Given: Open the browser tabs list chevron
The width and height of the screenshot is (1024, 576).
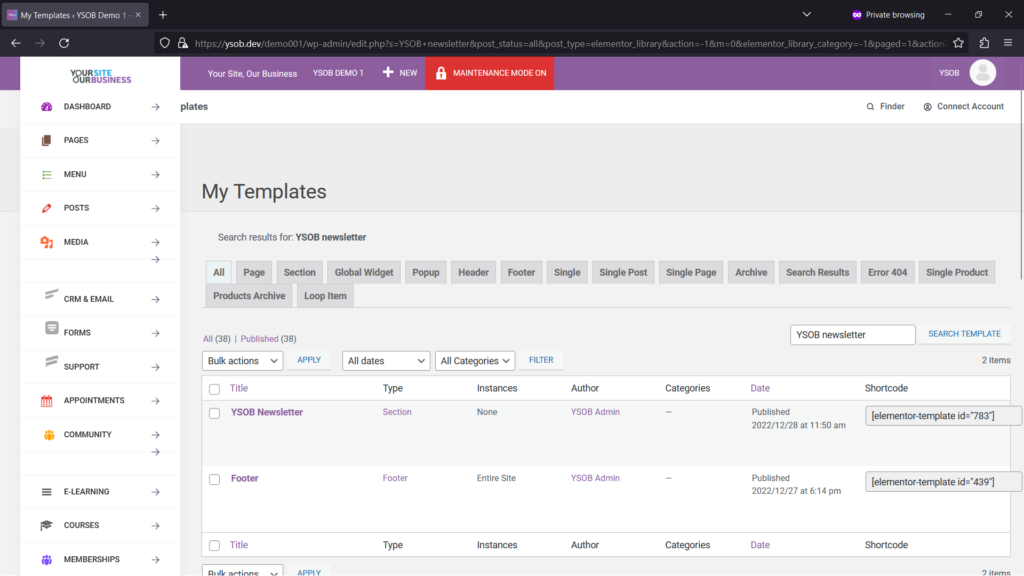Looking at the screenshot, I should 807,14.
